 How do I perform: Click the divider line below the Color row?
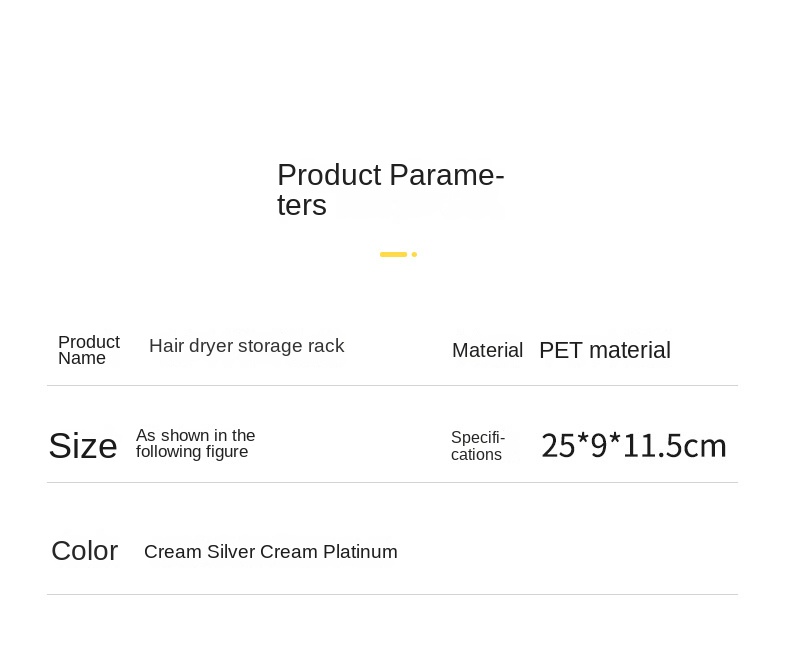392,595
